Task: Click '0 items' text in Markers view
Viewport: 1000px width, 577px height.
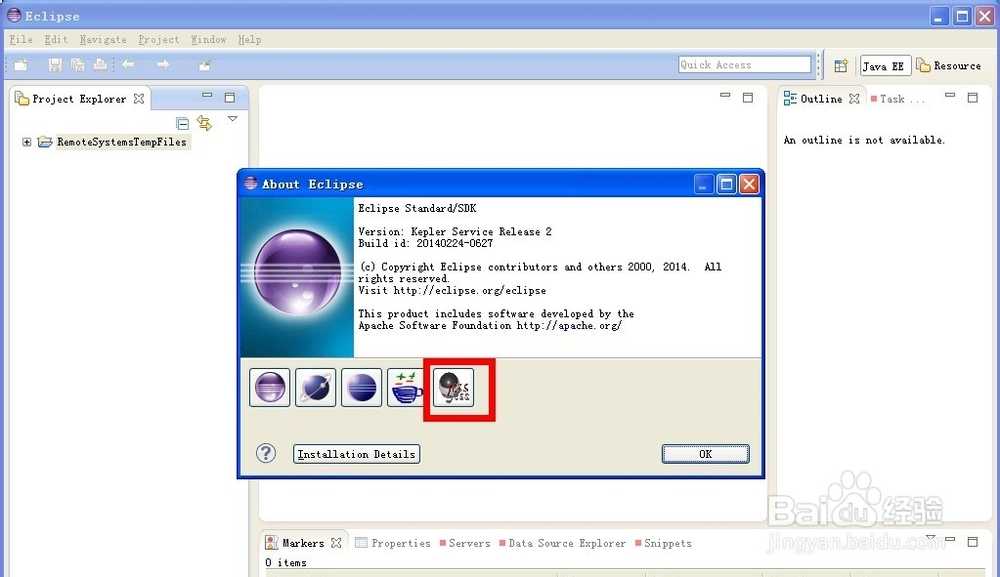Action: click(286, 562)
